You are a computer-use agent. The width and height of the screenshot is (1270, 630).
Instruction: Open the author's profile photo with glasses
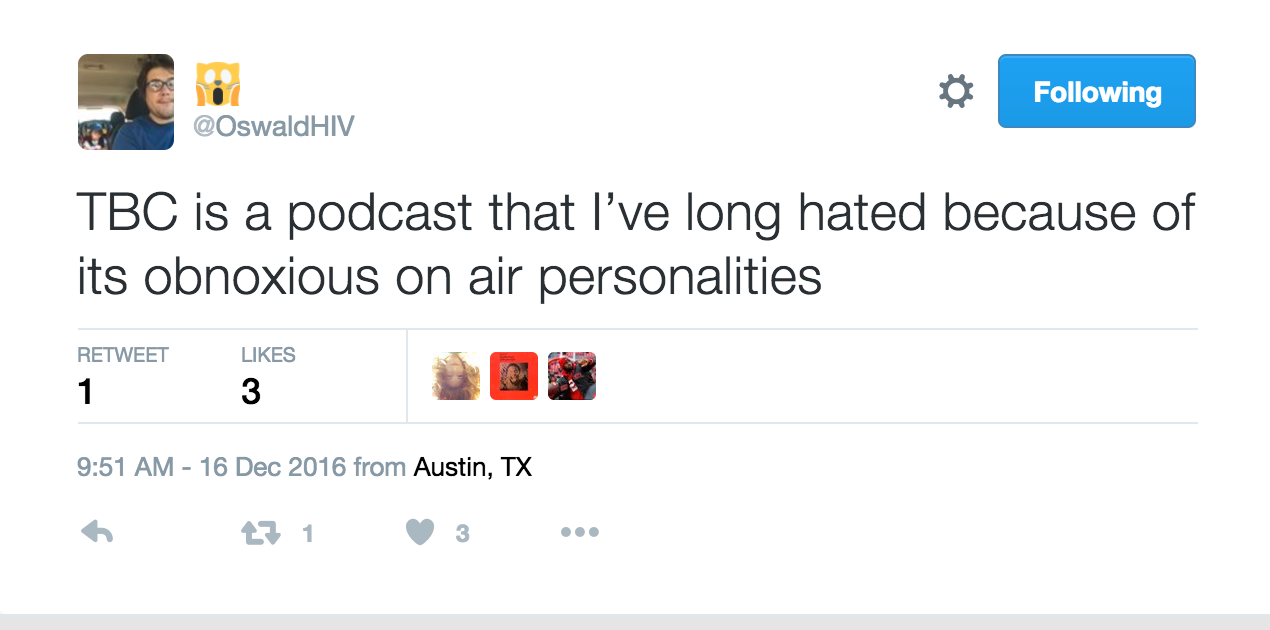126,102
